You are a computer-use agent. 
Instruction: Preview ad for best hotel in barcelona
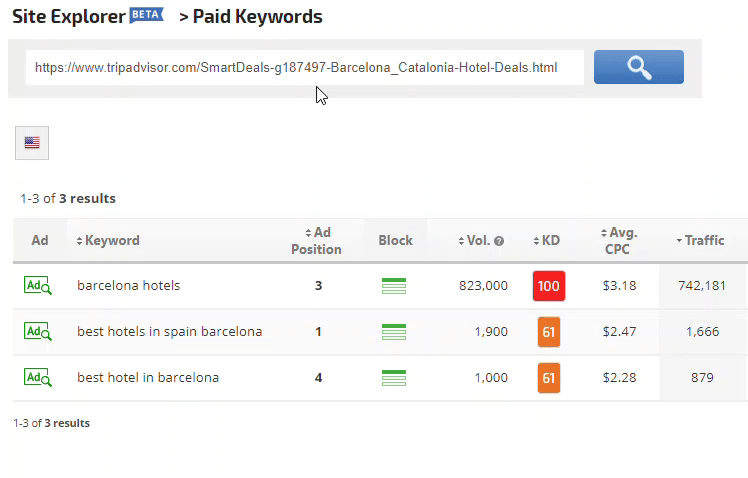[x=38, y=378]
